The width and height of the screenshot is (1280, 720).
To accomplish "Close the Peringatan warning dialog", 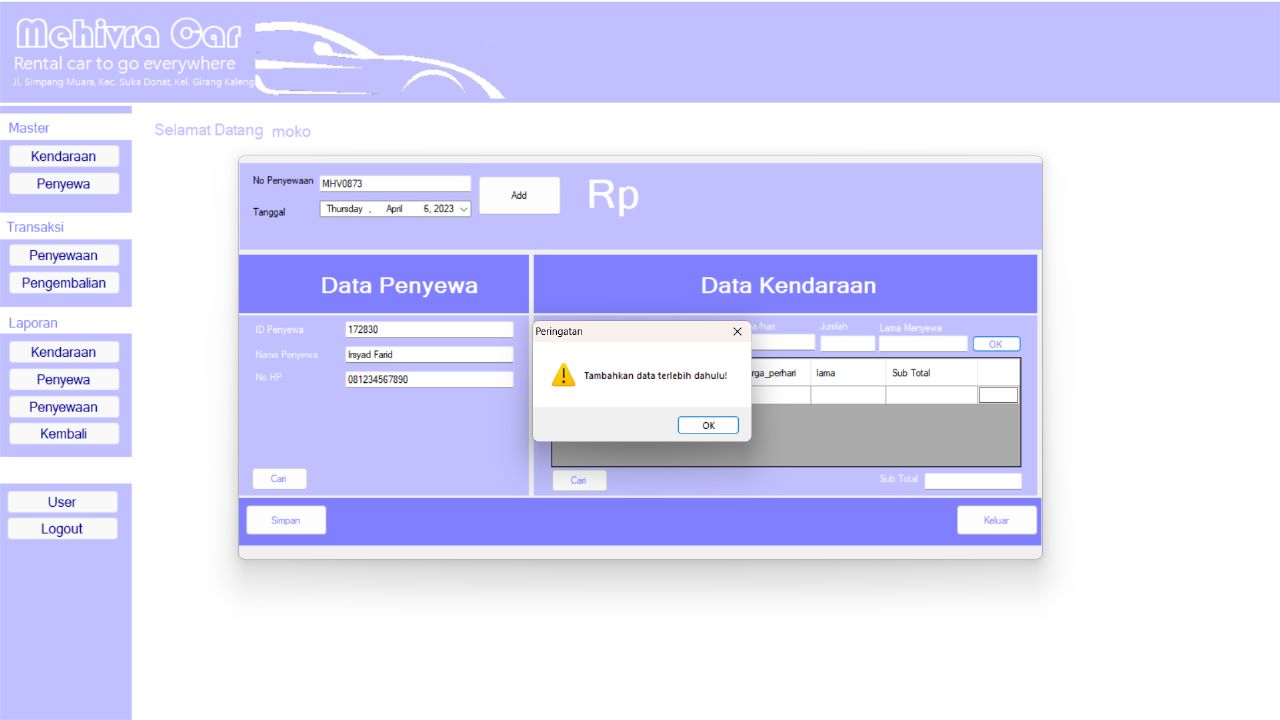I will point(737,331).
